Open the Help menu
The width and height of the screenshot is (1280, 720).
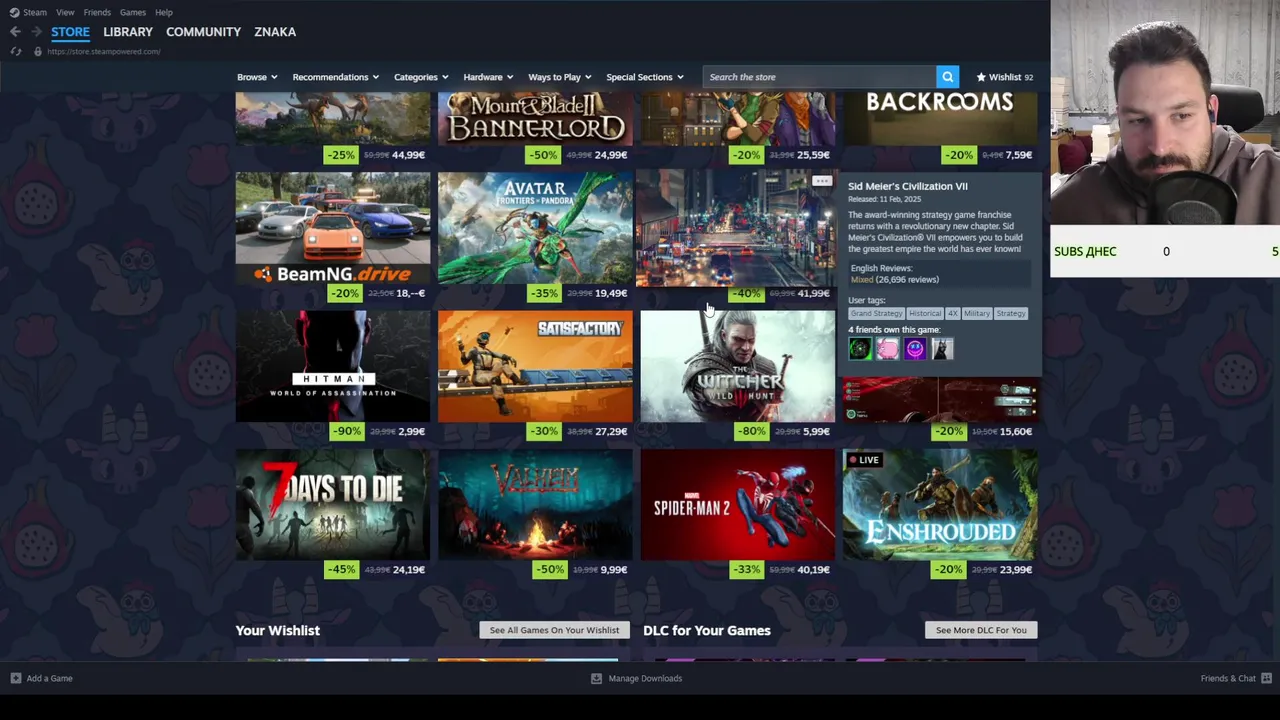(x=164, y=12)
